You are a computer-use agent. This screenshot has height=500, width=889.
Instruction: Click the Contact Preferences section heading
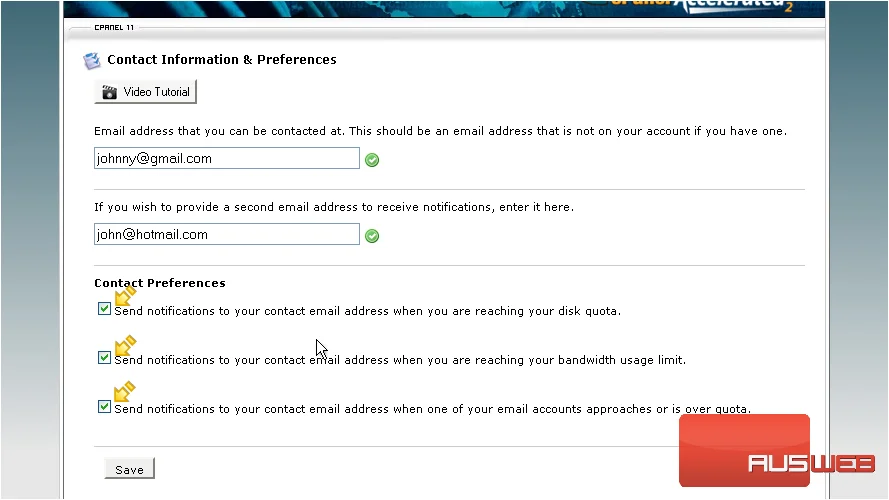coord(160,283)
